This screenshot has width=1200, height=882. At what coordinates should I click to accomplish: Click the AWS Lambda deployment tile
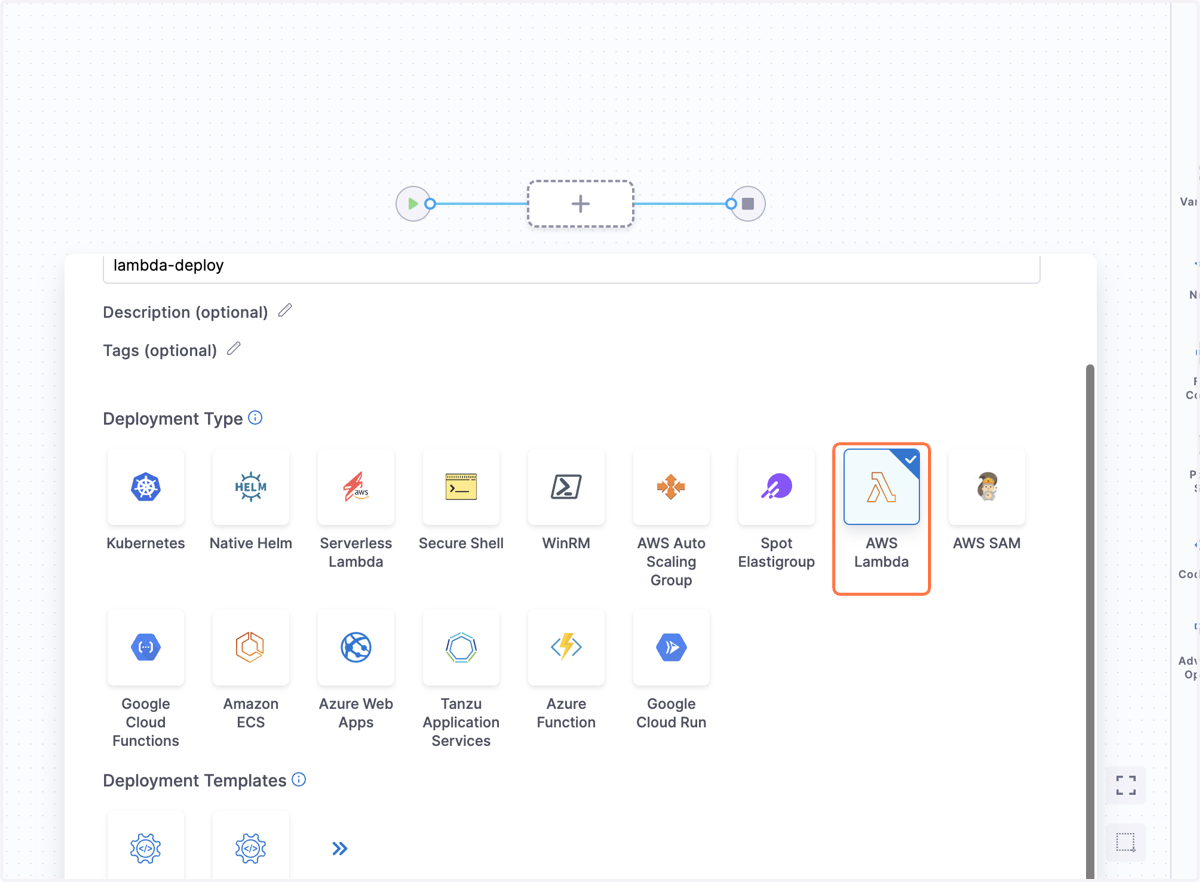[x=881, y=487]
